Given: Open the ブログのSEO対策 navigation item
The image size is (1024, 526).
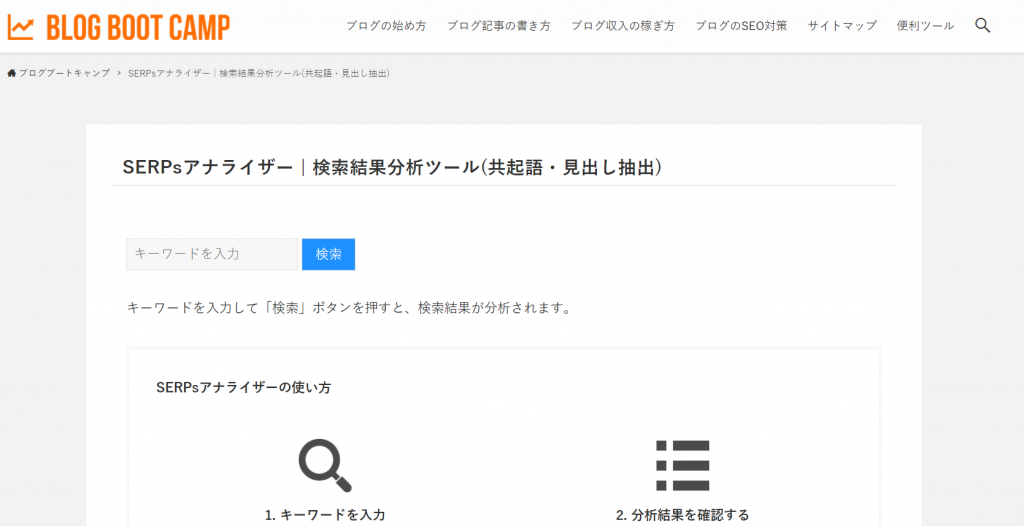Looking at the screenshot, I should point(741,26).
